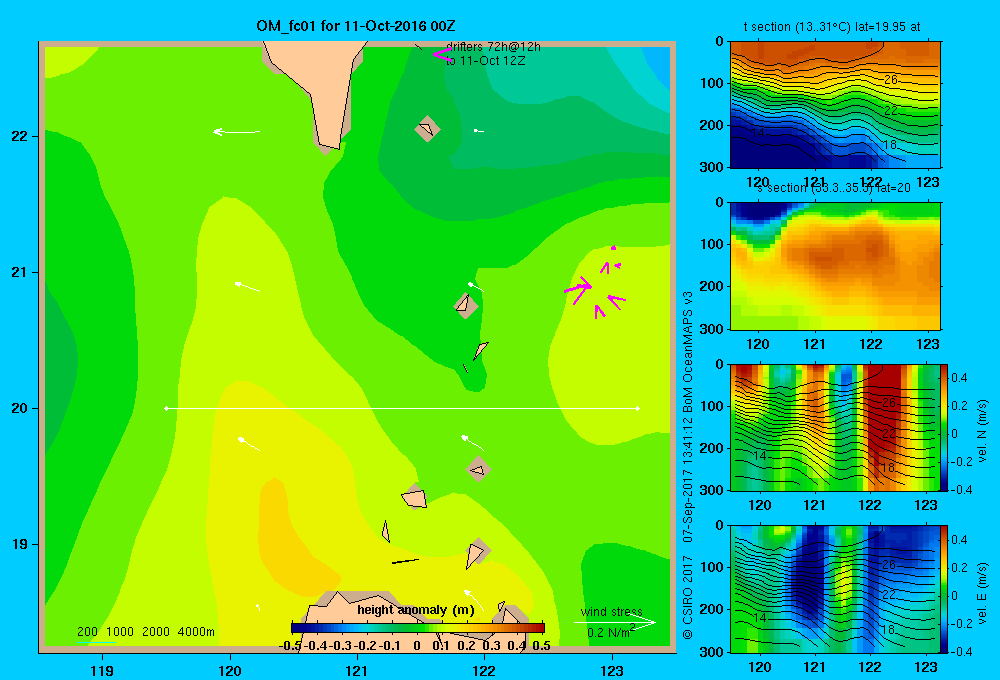Click the "drifters 72h@12h" label
This screenshot has height=680, width=1000.
pos(493,47)
